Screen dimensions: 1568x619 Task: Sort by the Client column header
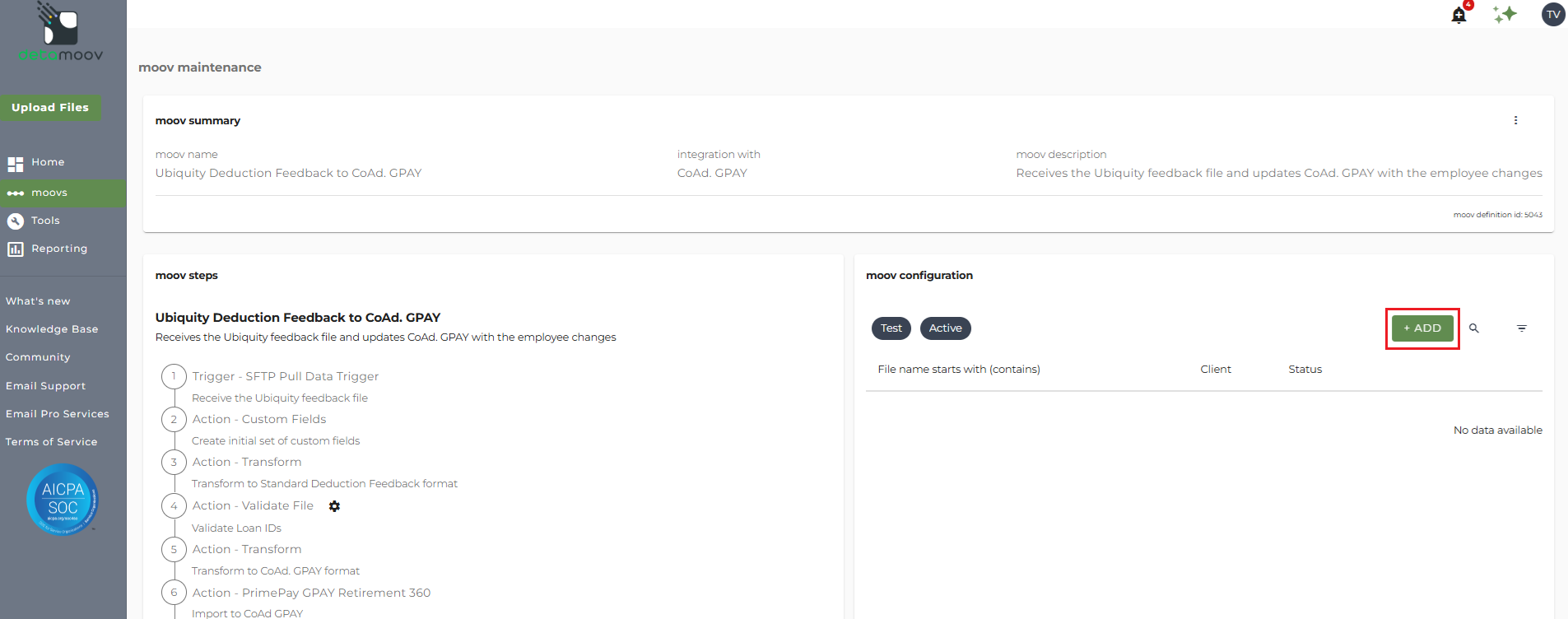(x=1216, y=370)
